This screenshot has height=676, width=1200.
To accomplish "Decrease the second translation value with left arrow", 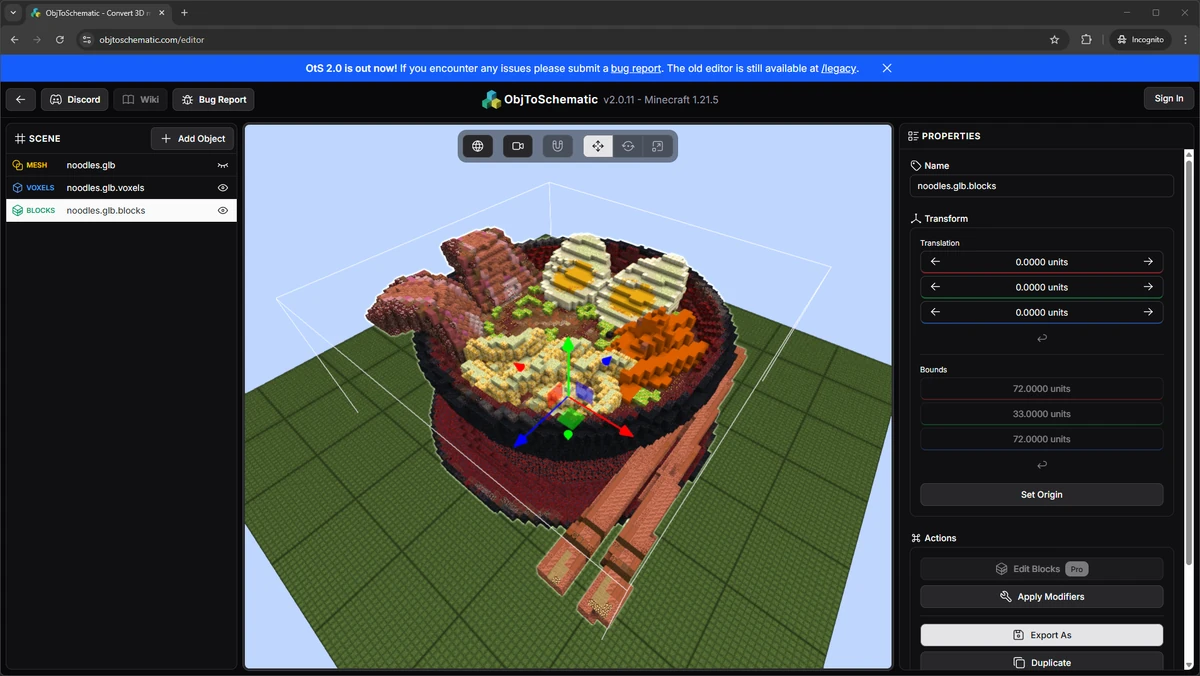I will pyautogui.click(x=935, y=287).
